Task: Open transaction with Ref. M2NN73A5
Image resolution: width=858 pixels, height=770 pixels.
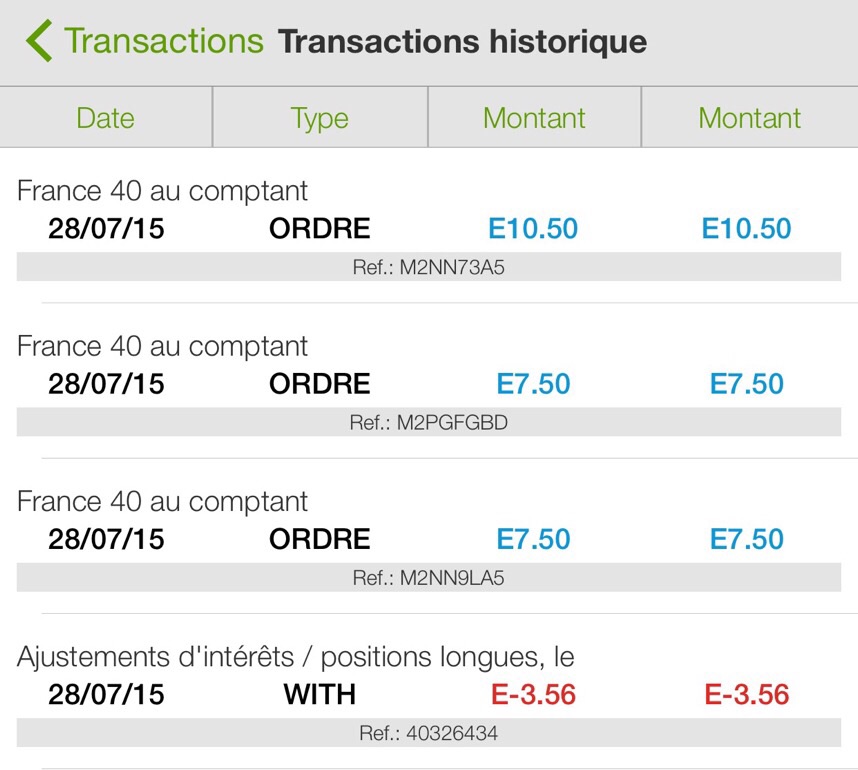Action: (428, 268)
